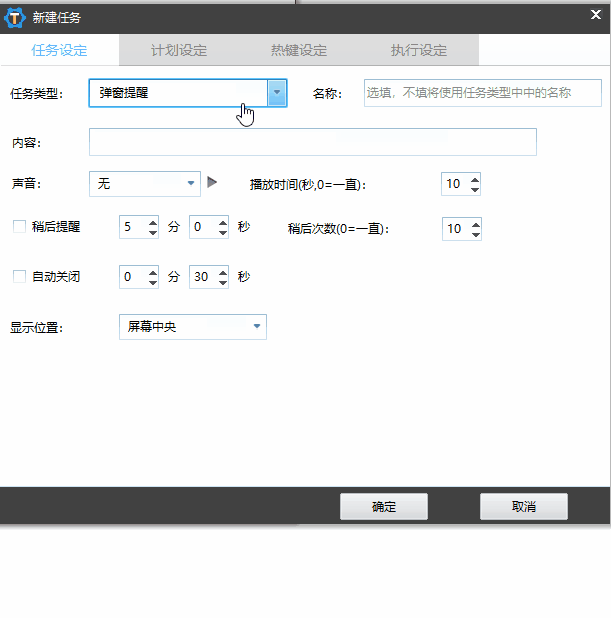Enable the 自动关闭 checkbox
611x618 pixels.
(x=19, y=277)
